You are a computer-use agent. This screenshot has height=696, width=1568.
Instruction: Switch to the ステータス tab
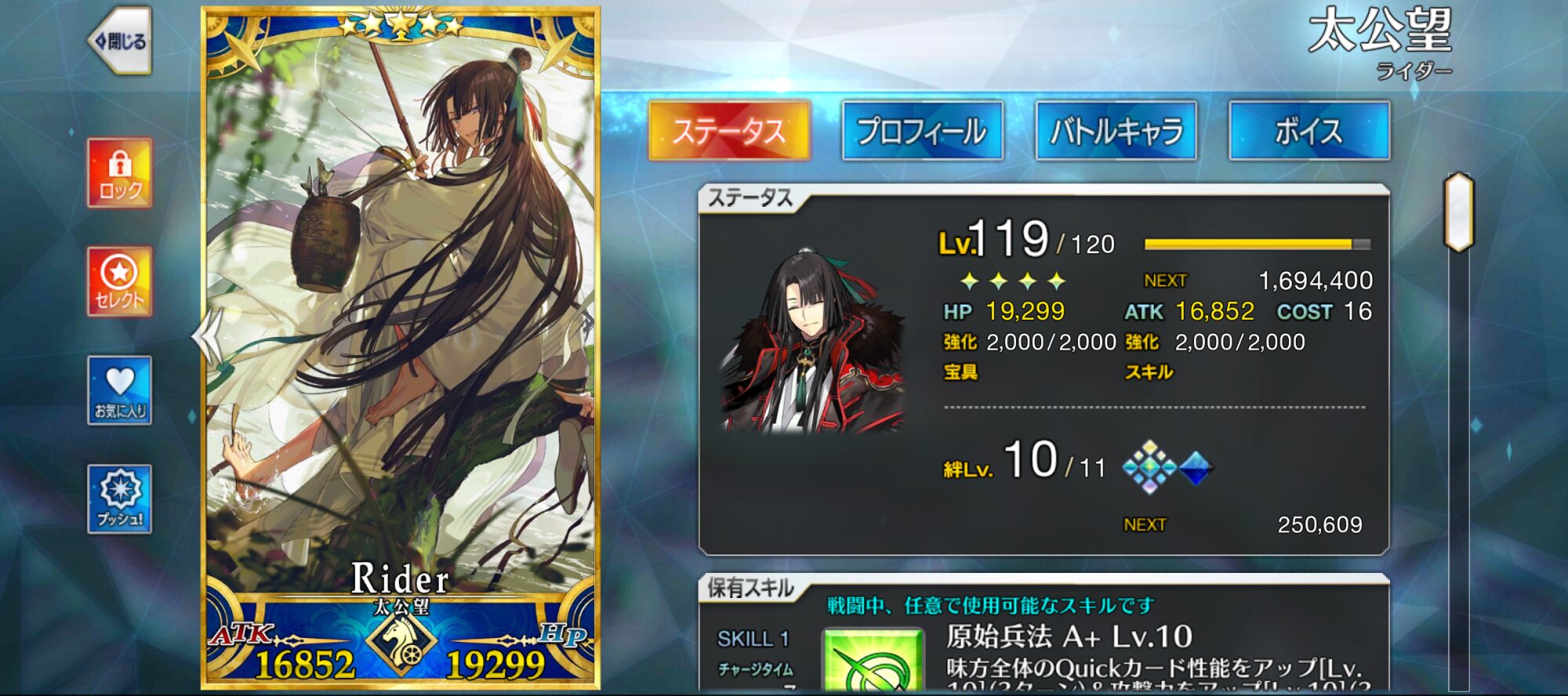(729, 131)
